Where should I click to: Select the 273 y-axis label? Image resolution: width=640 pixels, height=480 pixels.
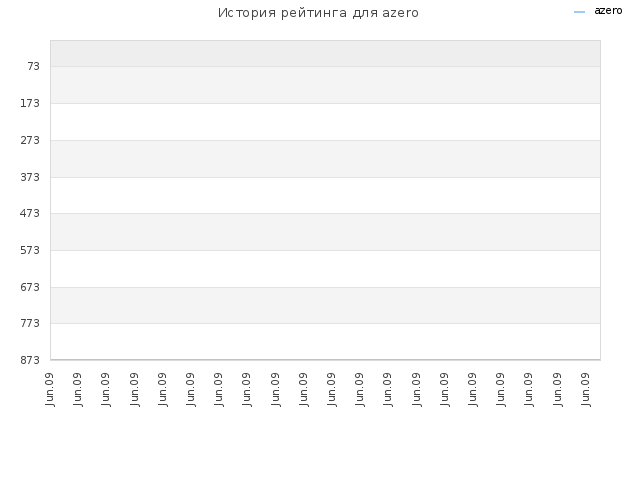click(30, 140)
